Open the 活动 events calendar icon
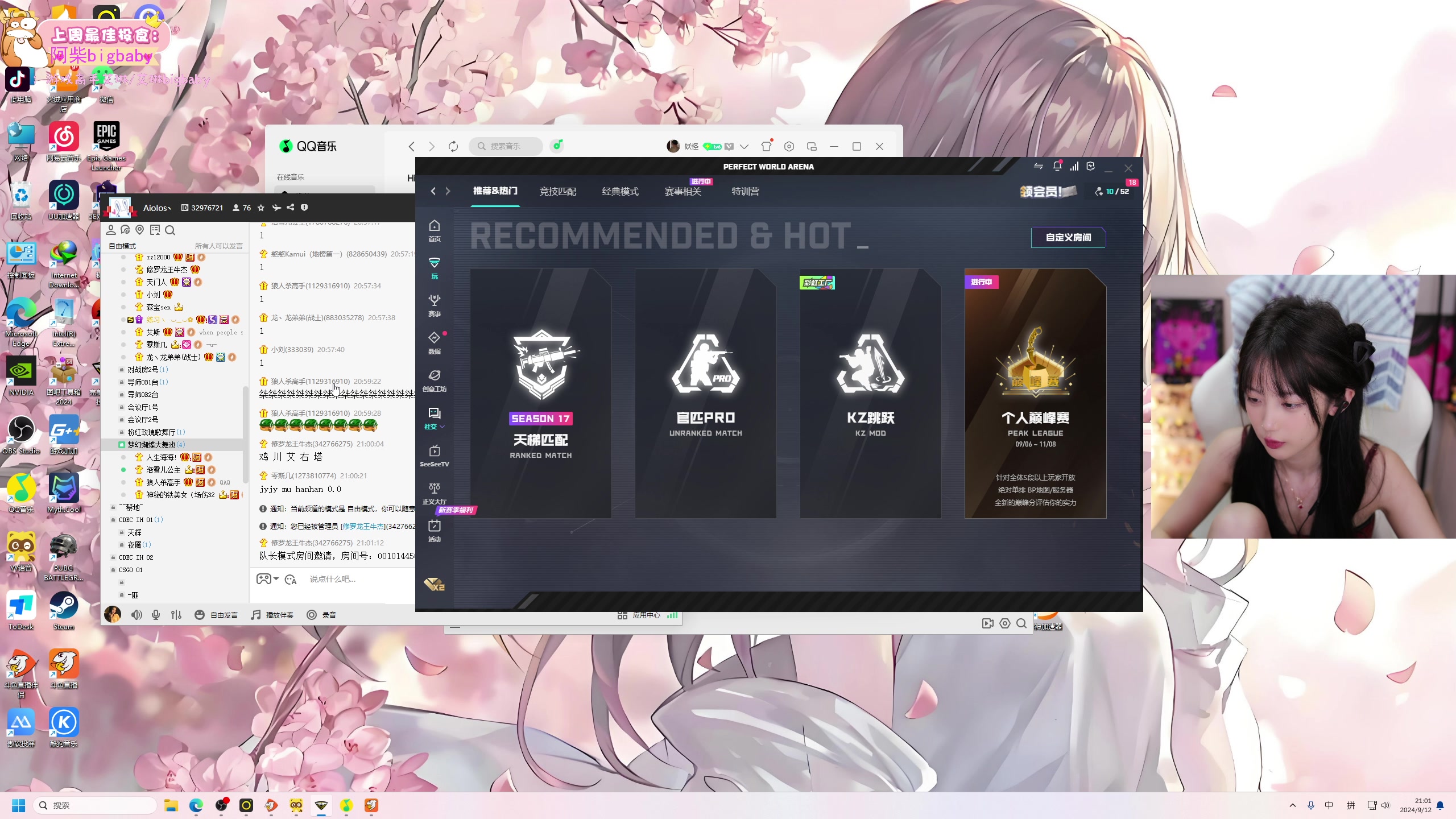Viewport: 1456px width, 819px height. [x=435, y=531]
